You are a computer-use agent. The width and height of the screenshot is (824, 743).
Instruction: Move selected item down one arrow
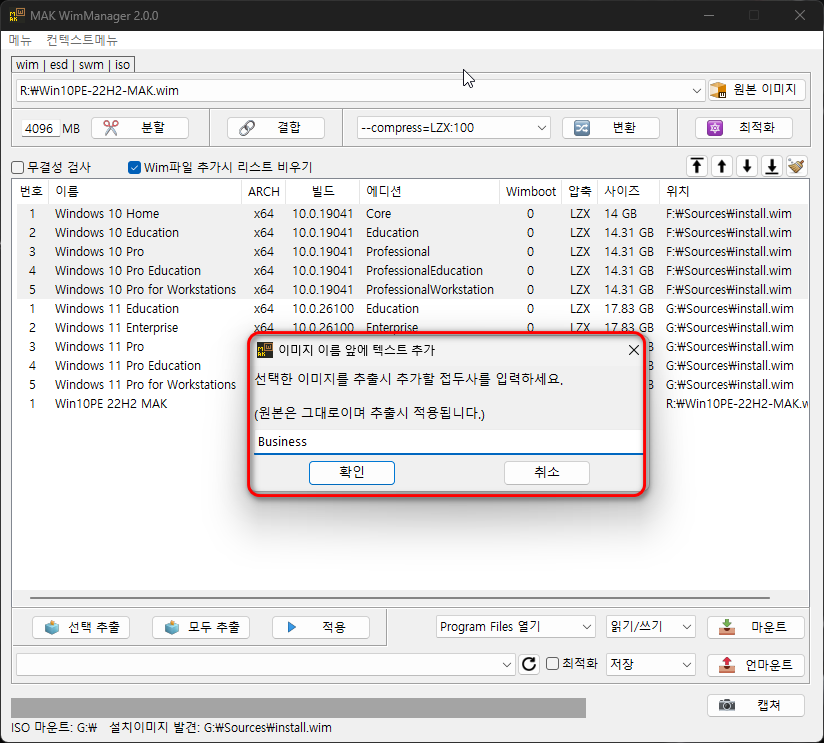pyautogui.click(x=747, y=167)
